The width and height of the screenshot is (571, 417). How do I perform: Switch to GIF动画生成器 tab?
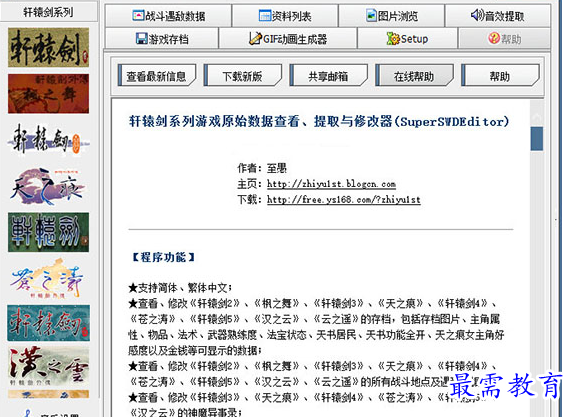pos(288,38)
